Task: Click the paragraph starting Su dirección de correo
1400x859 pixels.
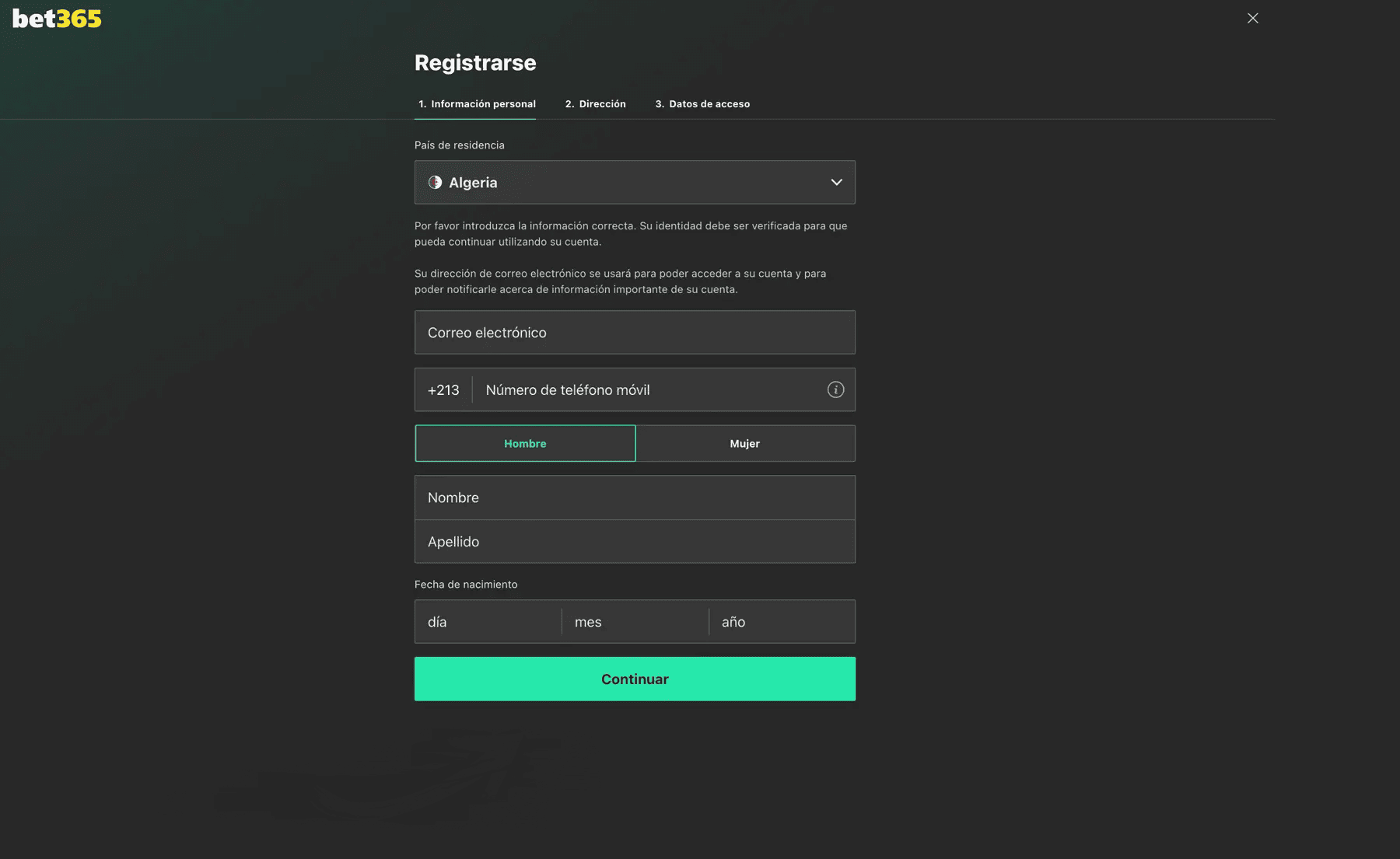Action: (621, 281)
